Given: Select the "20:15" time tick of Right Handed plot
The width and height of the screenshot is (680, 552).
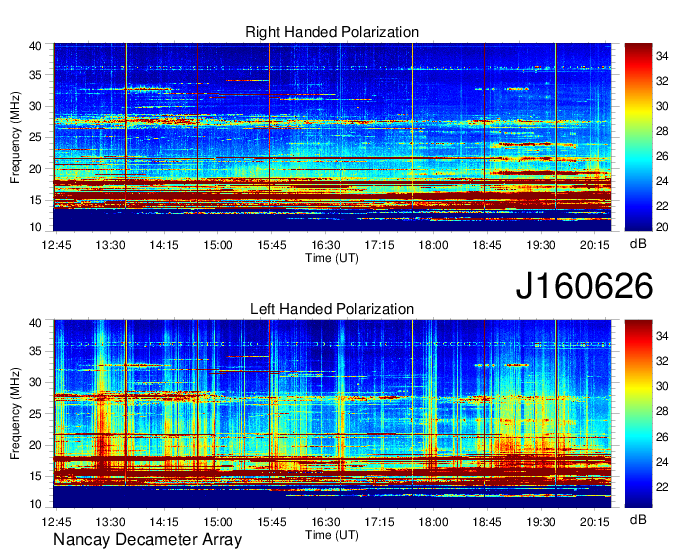Looking at the screenshot, I should [x=595, y=245].
